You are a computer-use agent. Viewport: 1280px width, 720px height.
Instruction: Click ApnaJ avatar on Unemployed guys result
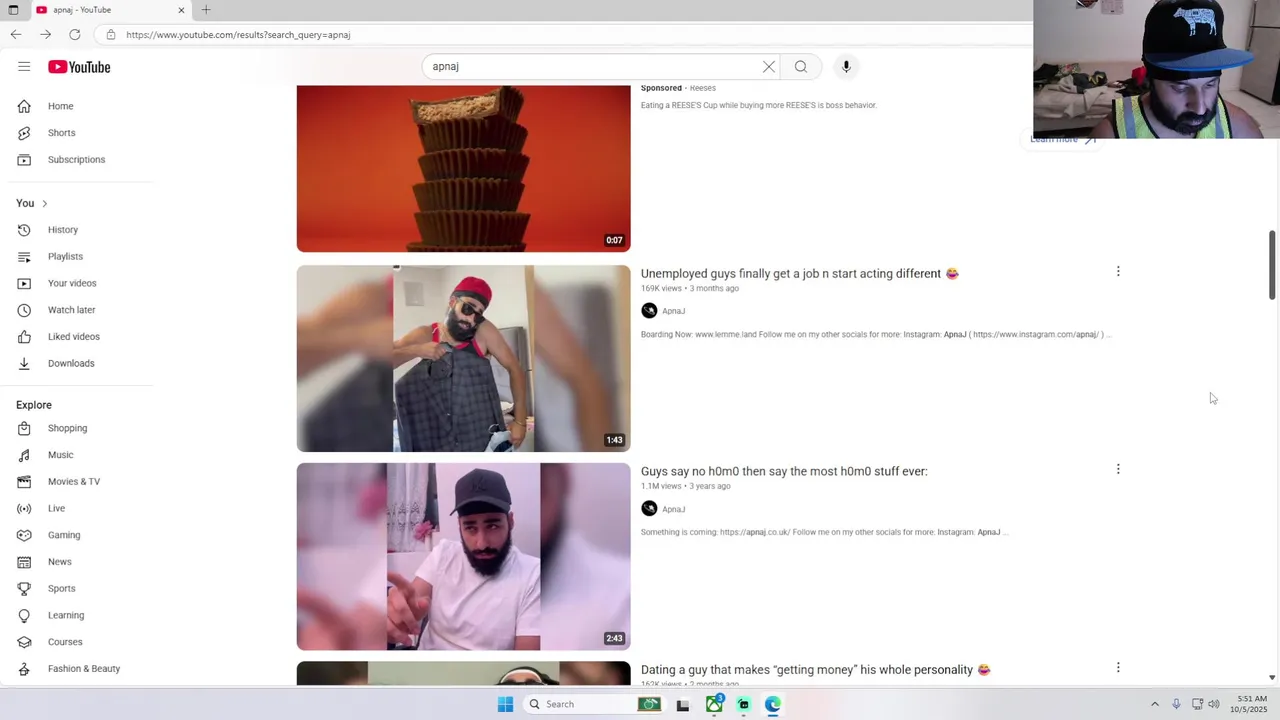tap(649, 311)
